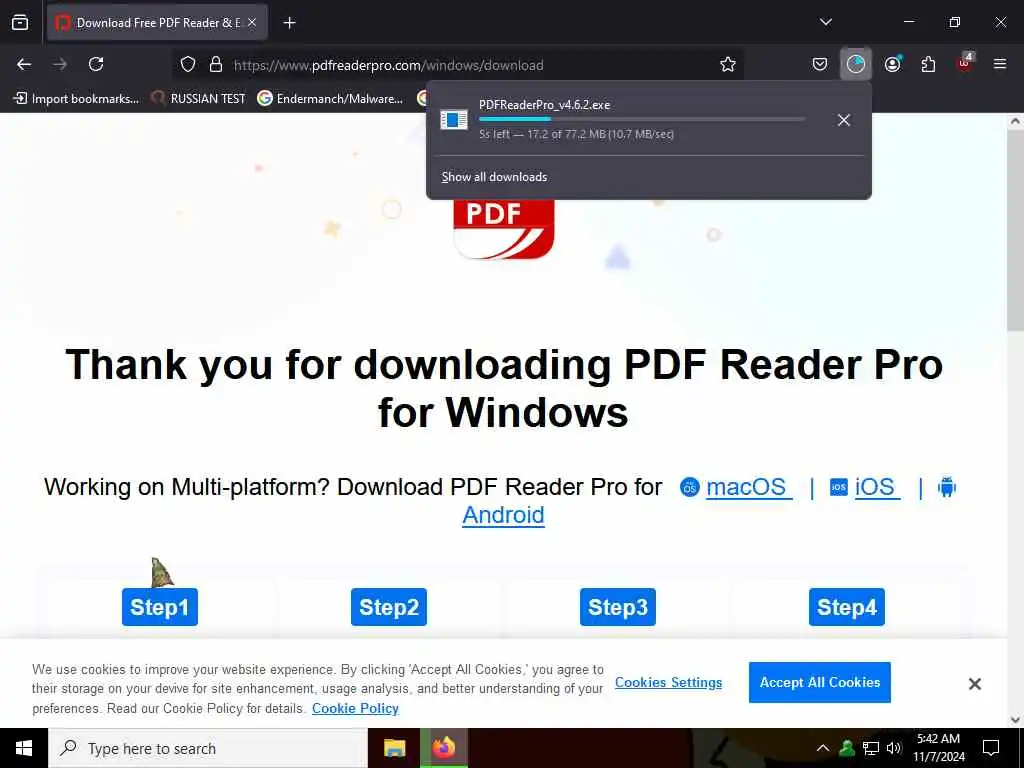
Task: Click the scrollbar up arrow
Action: click(1015, 121)
